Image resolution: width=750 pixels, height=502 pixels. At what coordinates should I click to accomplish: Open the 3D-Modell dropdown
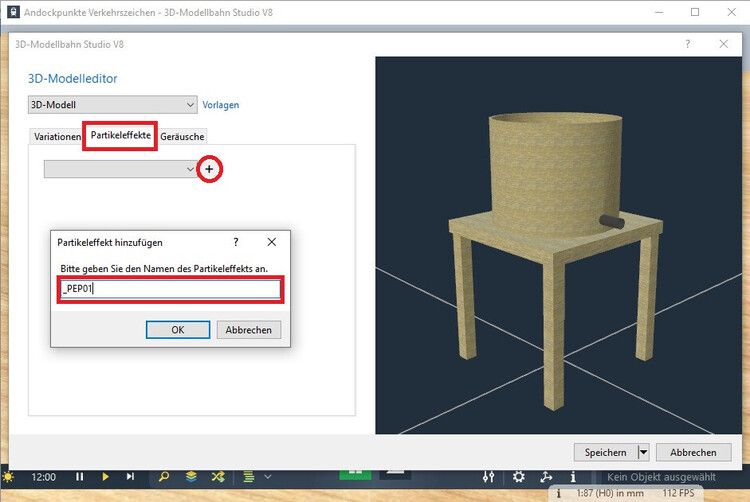click(112, 105)
